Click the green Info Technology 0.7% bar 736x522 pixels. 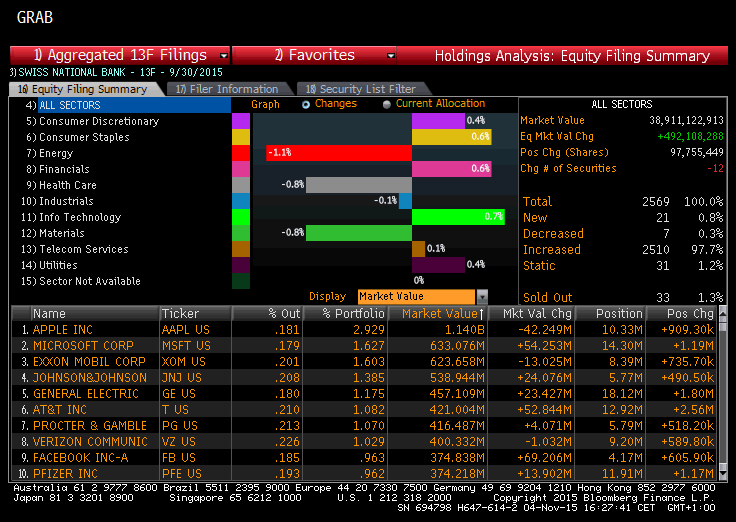click(458, 217)
